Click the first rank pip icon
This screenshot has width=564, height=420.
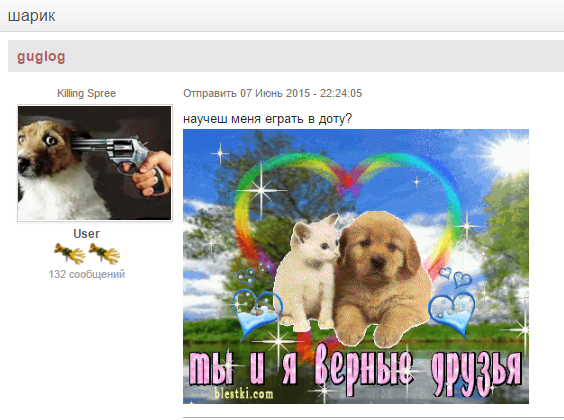click(70, 253)
